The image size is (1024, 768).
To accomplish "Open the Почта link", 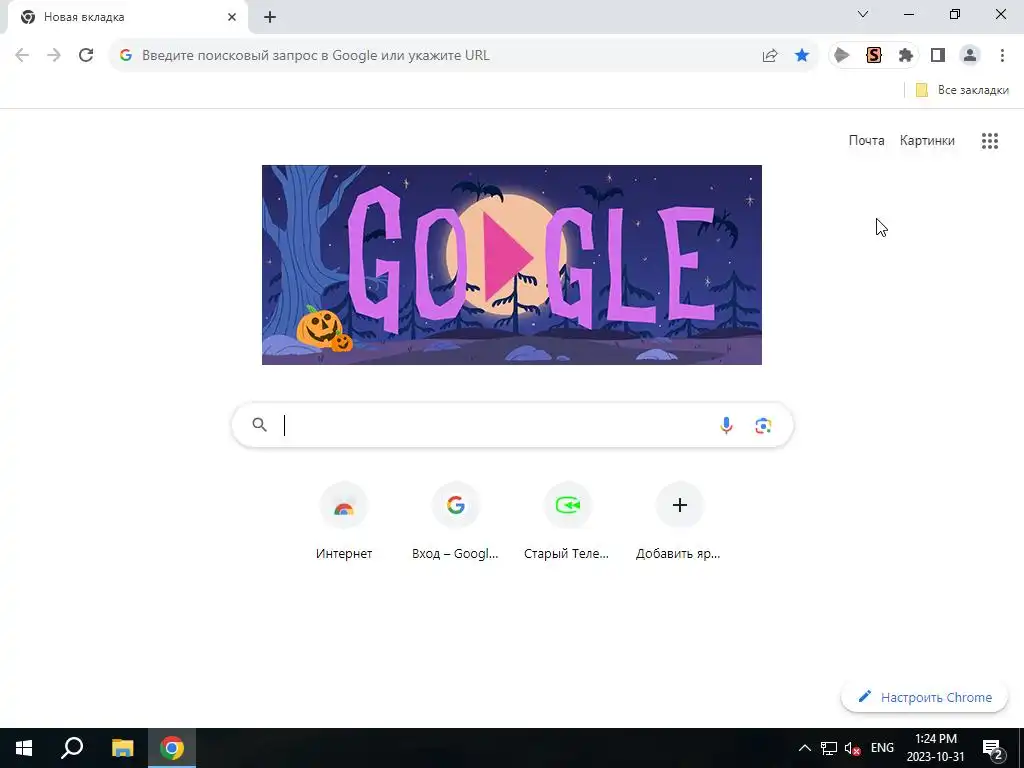I will [x=866, y=140].
